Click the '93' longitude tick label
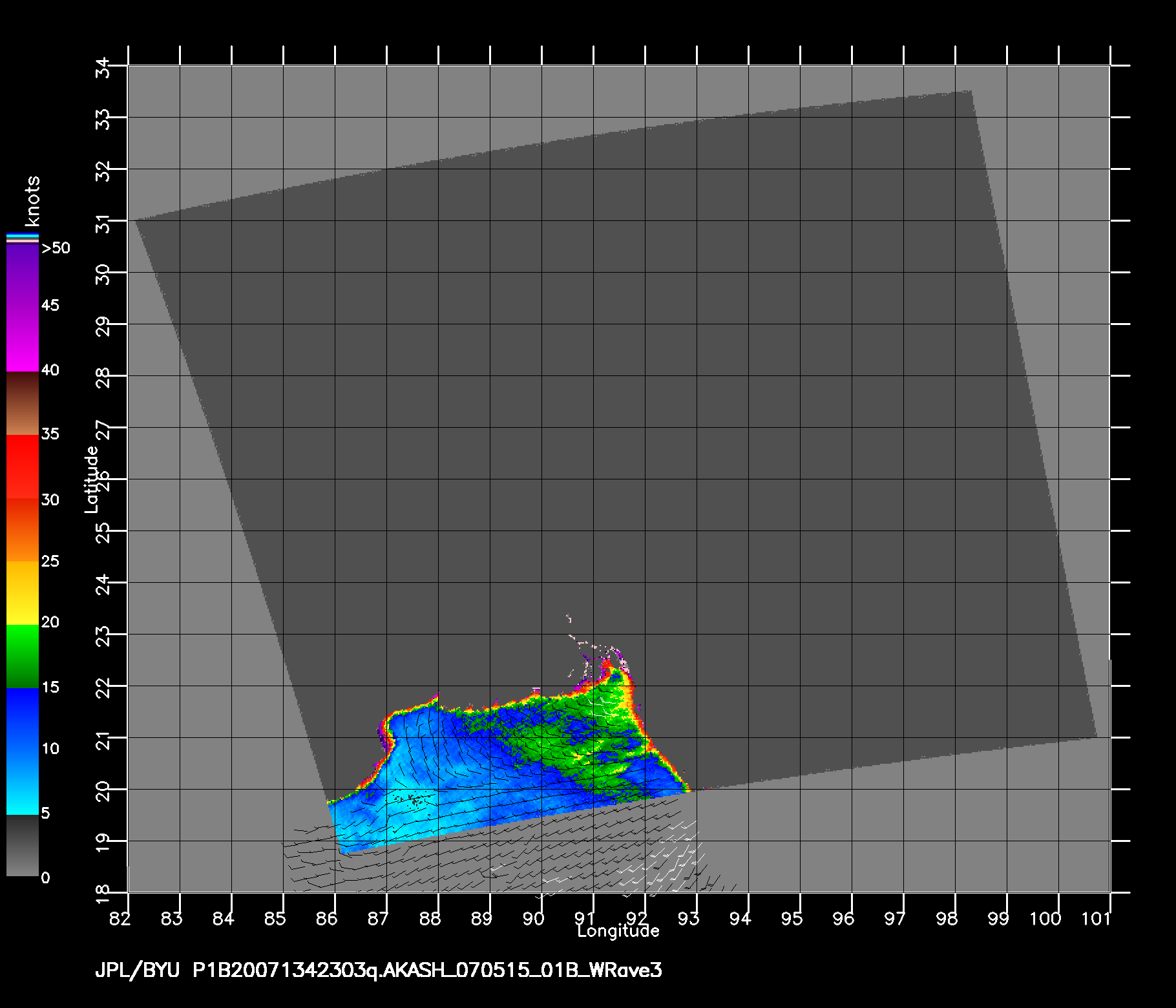Screen dimensions: 1176x1008 coord(689,918)
